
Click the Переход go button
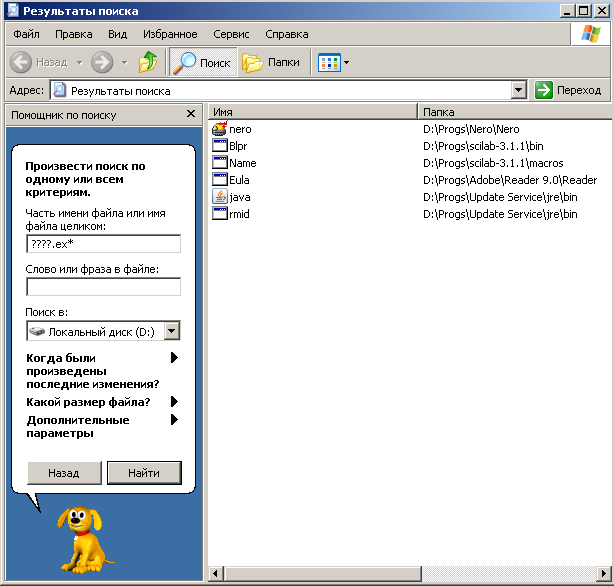click(x=568, y=90)
